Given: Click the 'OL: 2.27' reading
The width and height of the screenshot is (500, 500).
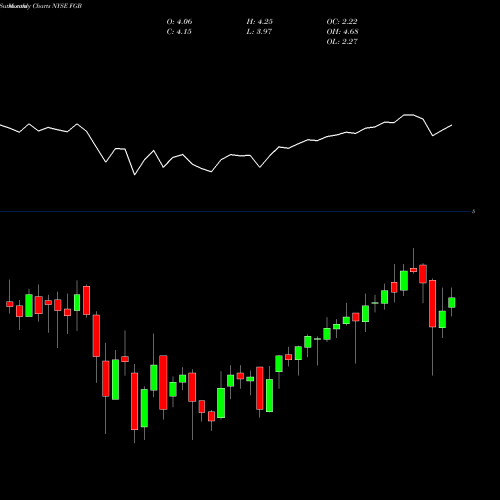Looking at the screenshot, I should coord(342,42).
